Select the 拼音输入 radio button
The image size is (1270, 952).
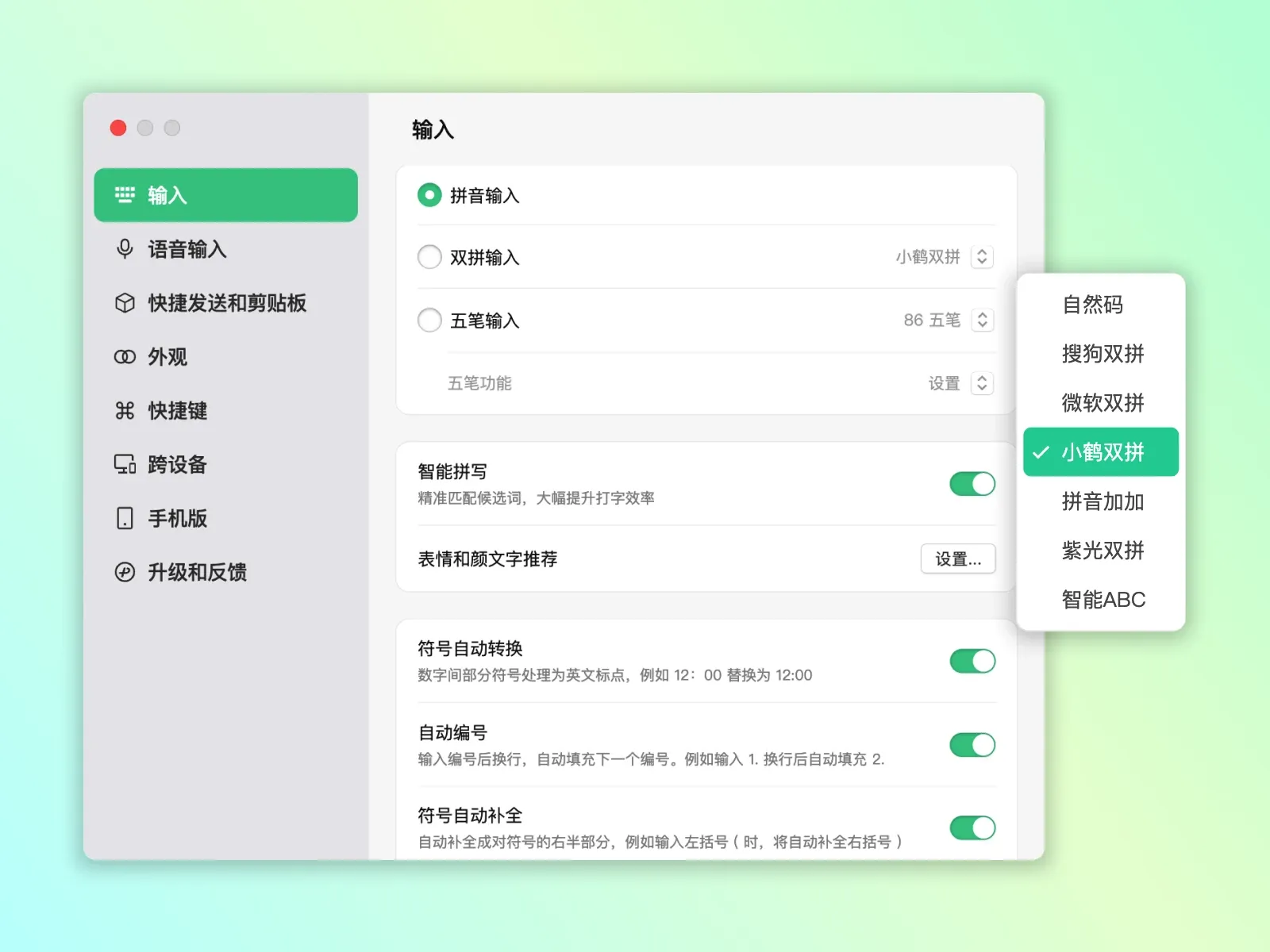(429, 195)
